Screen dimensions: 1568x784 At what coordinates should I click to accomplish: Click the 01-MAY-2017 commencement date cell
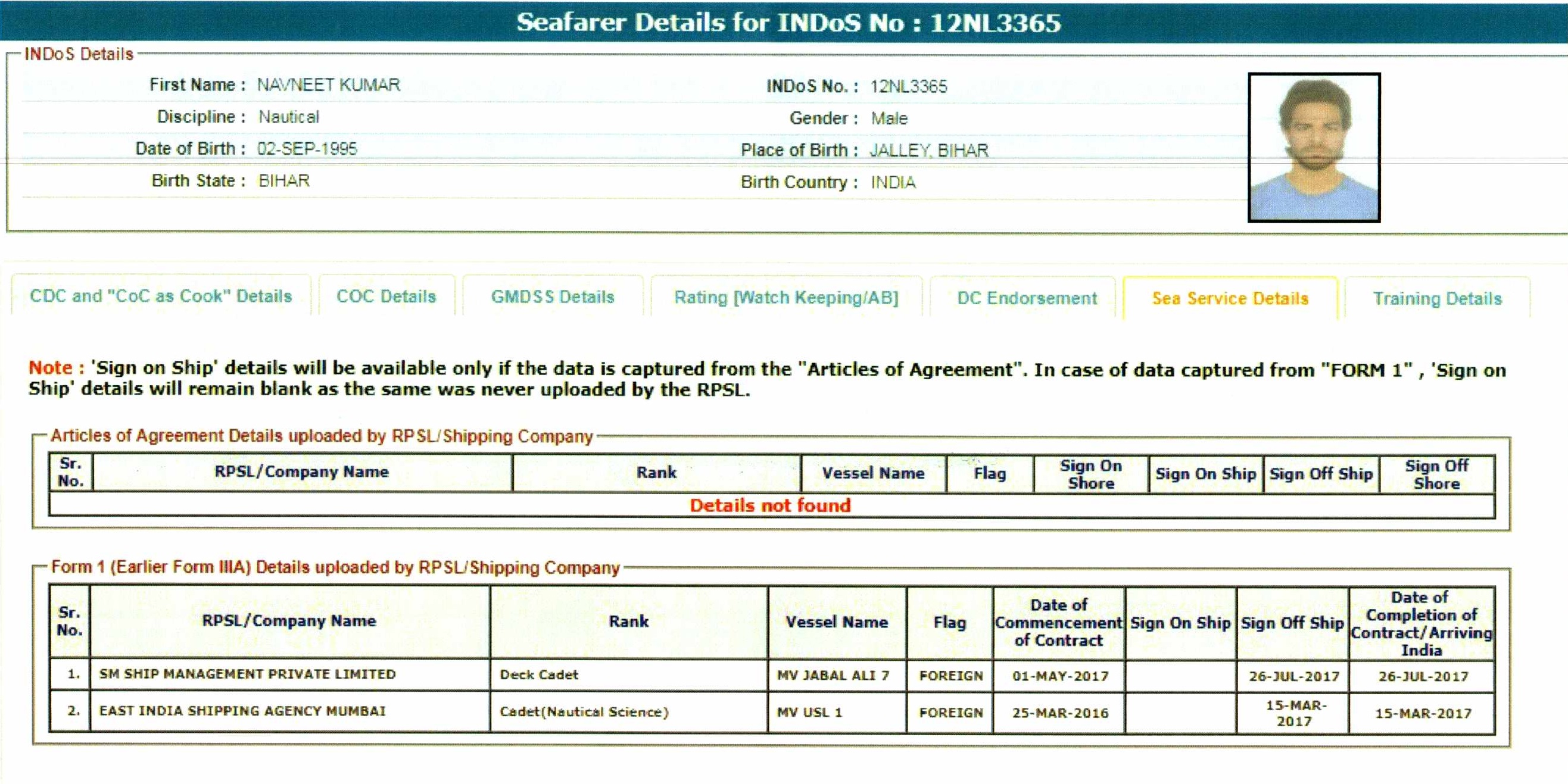1060,676
